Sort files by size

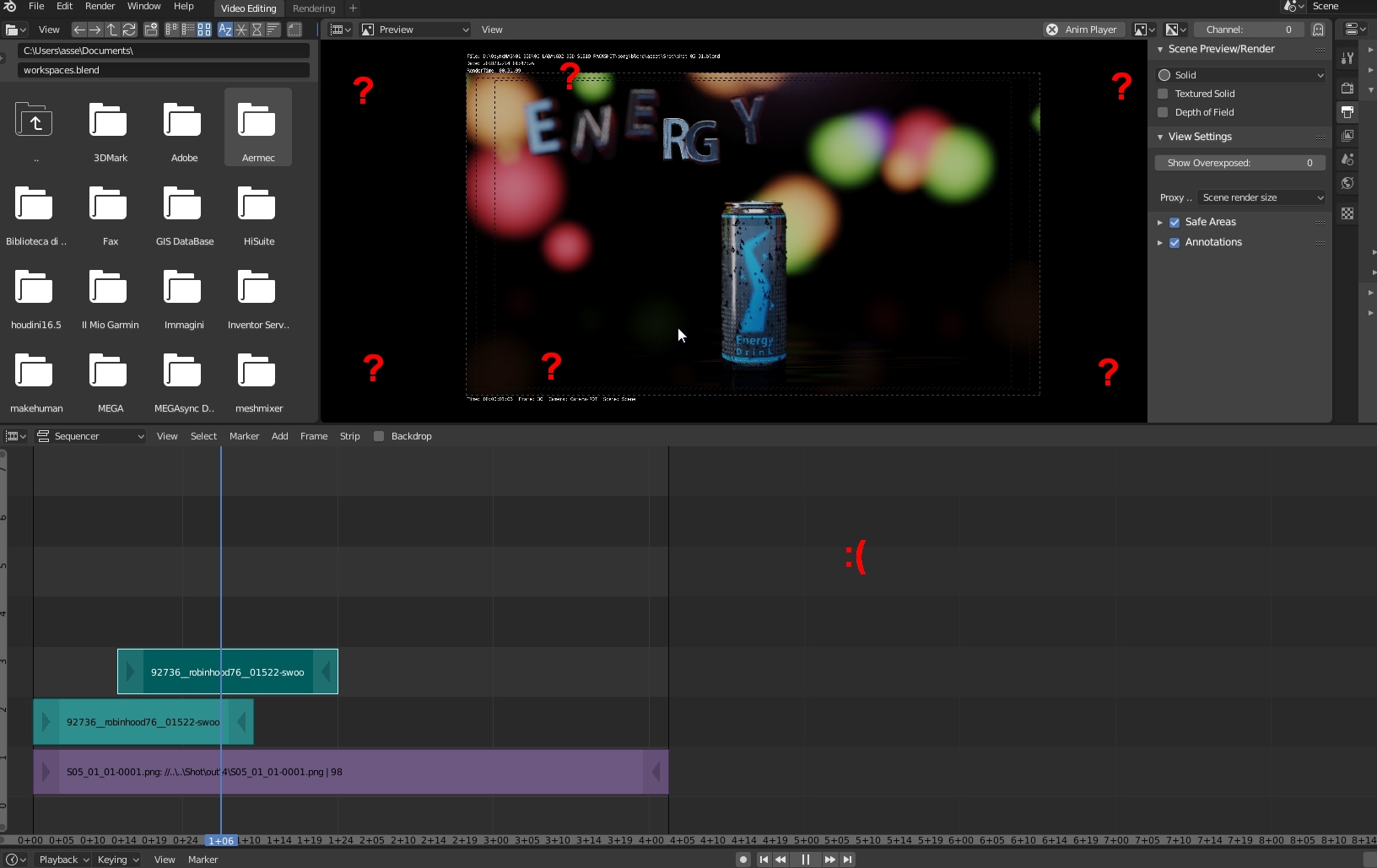273,30
